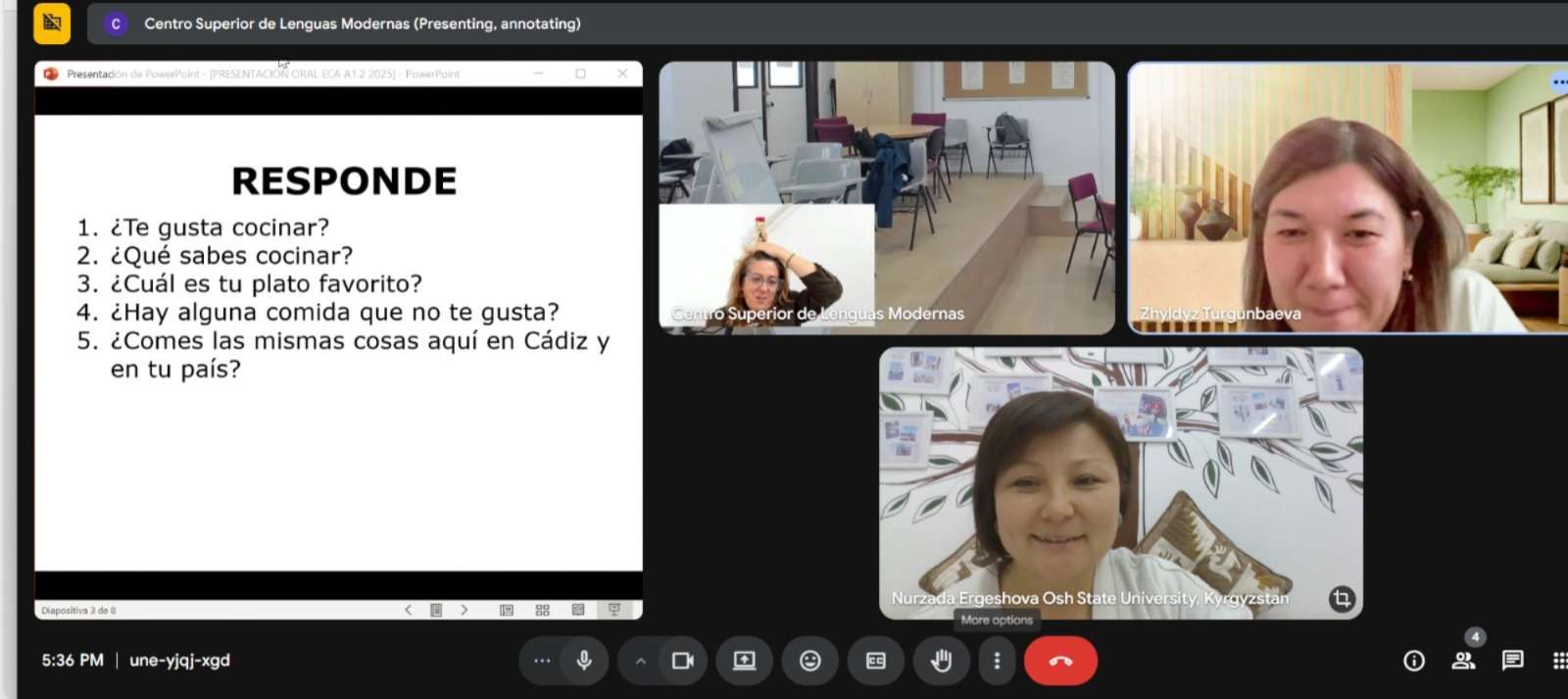Switch to slide sorter view in PowerPoint
1568x699 pixels.
pos(542,610)
